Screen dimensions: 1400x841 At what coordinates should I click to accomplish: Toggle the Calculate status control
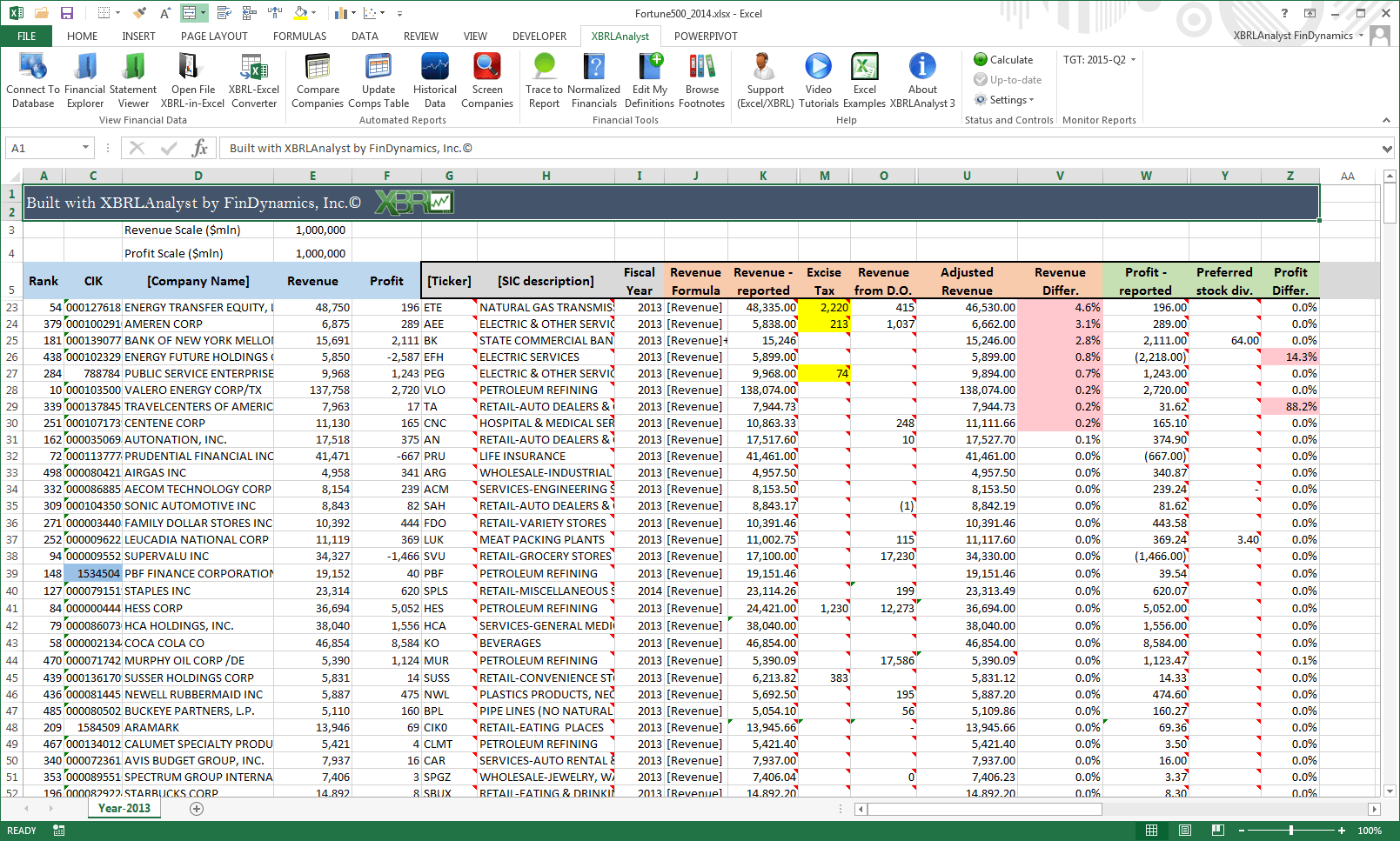[x=1005, y=59]
